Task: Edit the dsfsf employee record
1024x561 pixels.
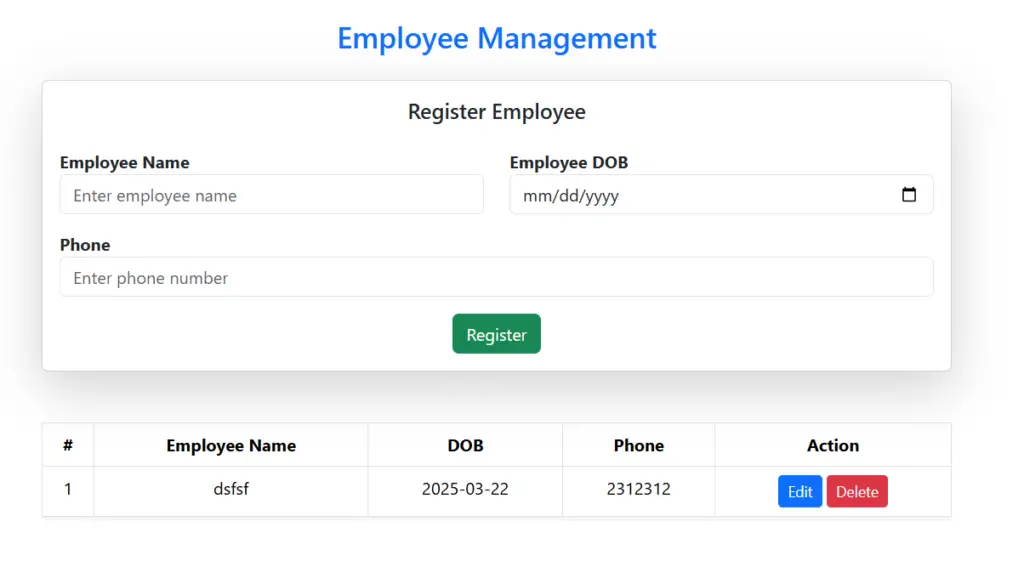Action: [x=799, y=491]
